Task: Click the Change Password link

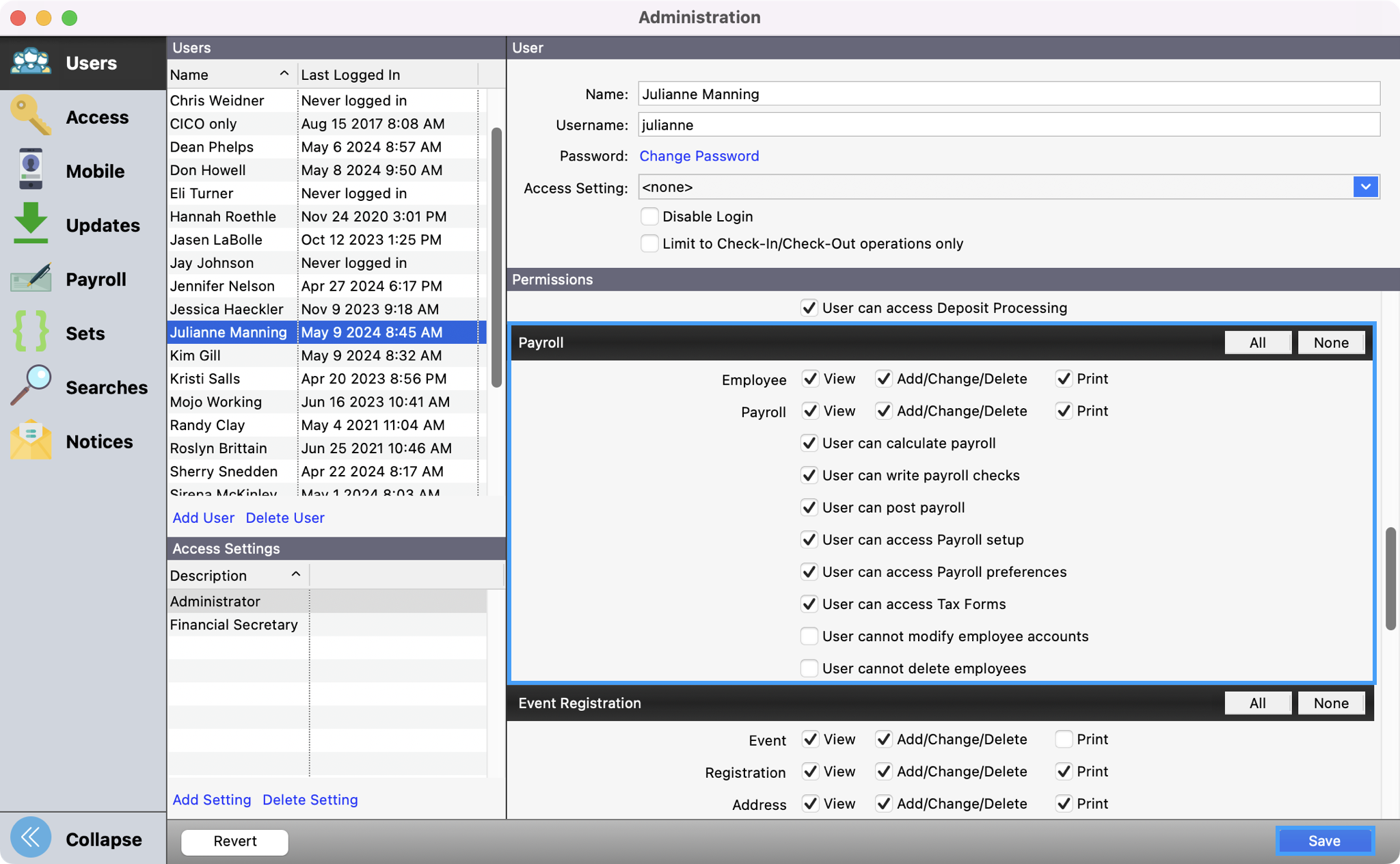Action: 699,156
